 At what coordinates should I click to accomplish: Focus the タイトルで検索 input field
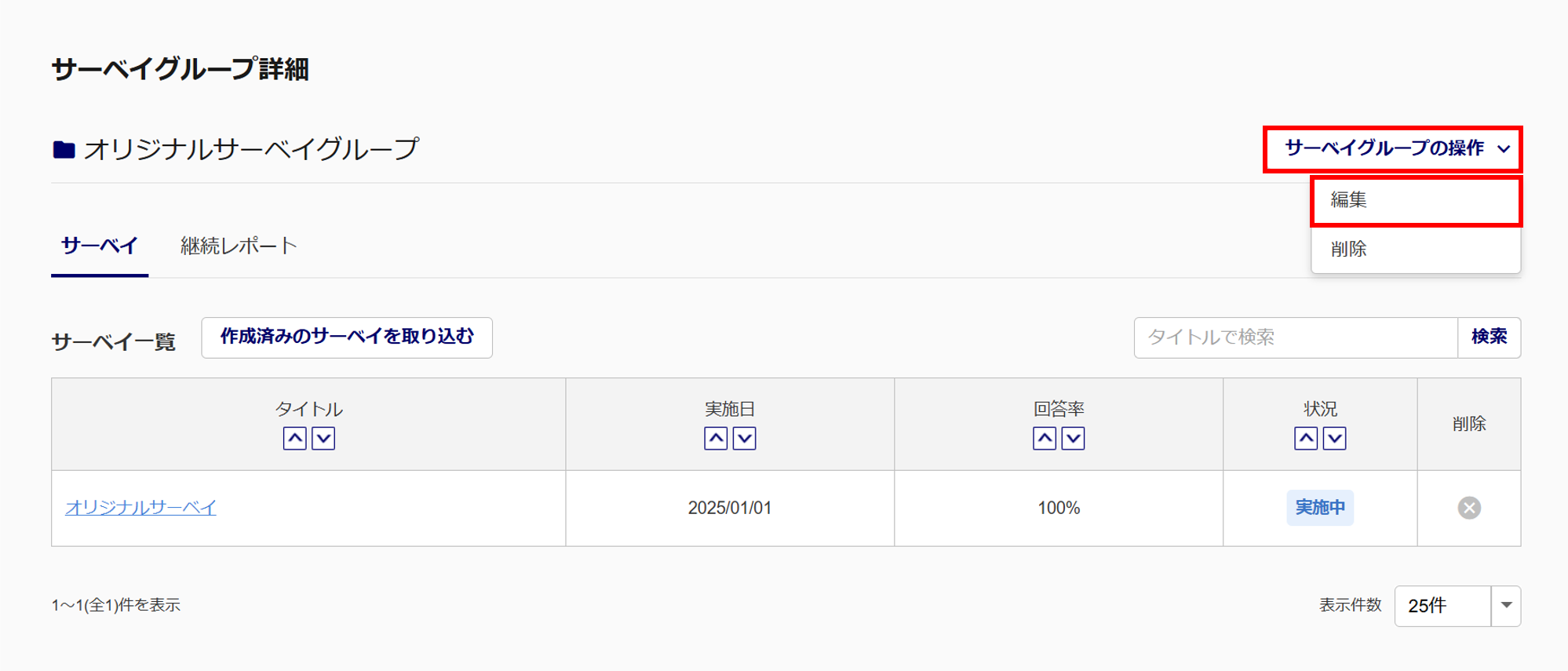[1295, 337]
